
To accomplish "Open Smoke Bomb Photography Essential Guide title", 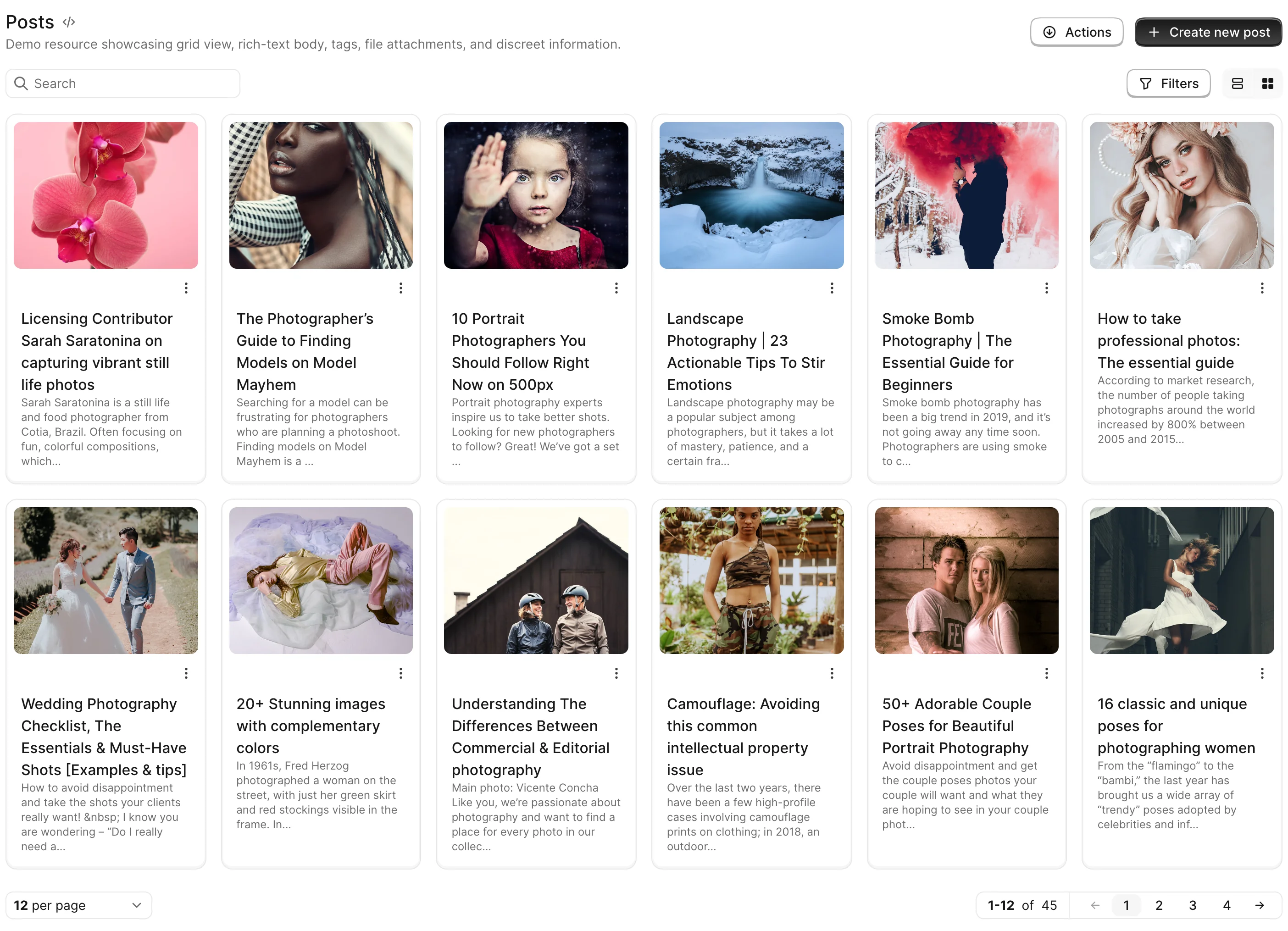I will coord(948,351).
